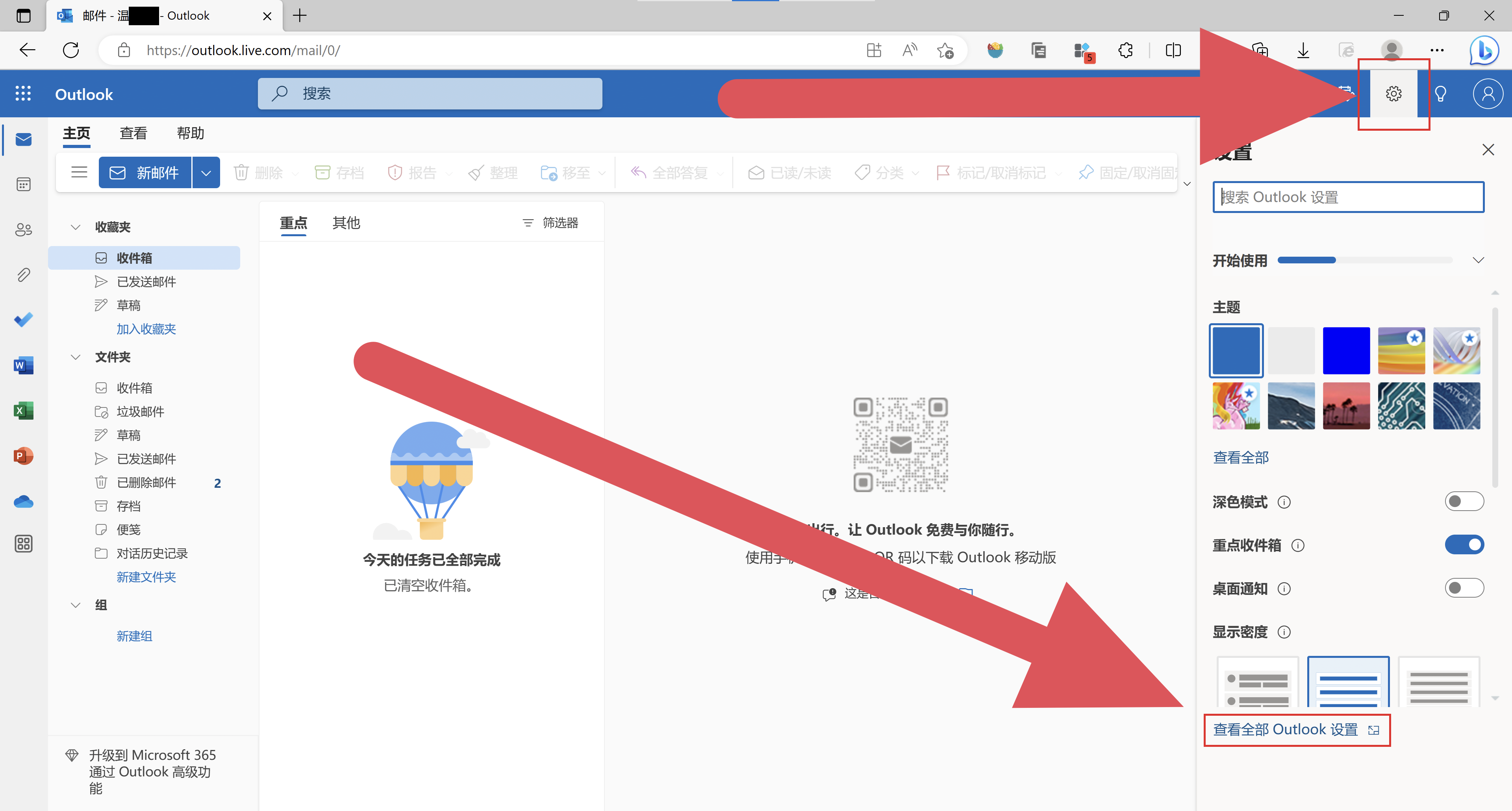Click the 搜索 Outlook 设置 search field
Viewport: 1512px width, 811px height.
[1348, 197]
